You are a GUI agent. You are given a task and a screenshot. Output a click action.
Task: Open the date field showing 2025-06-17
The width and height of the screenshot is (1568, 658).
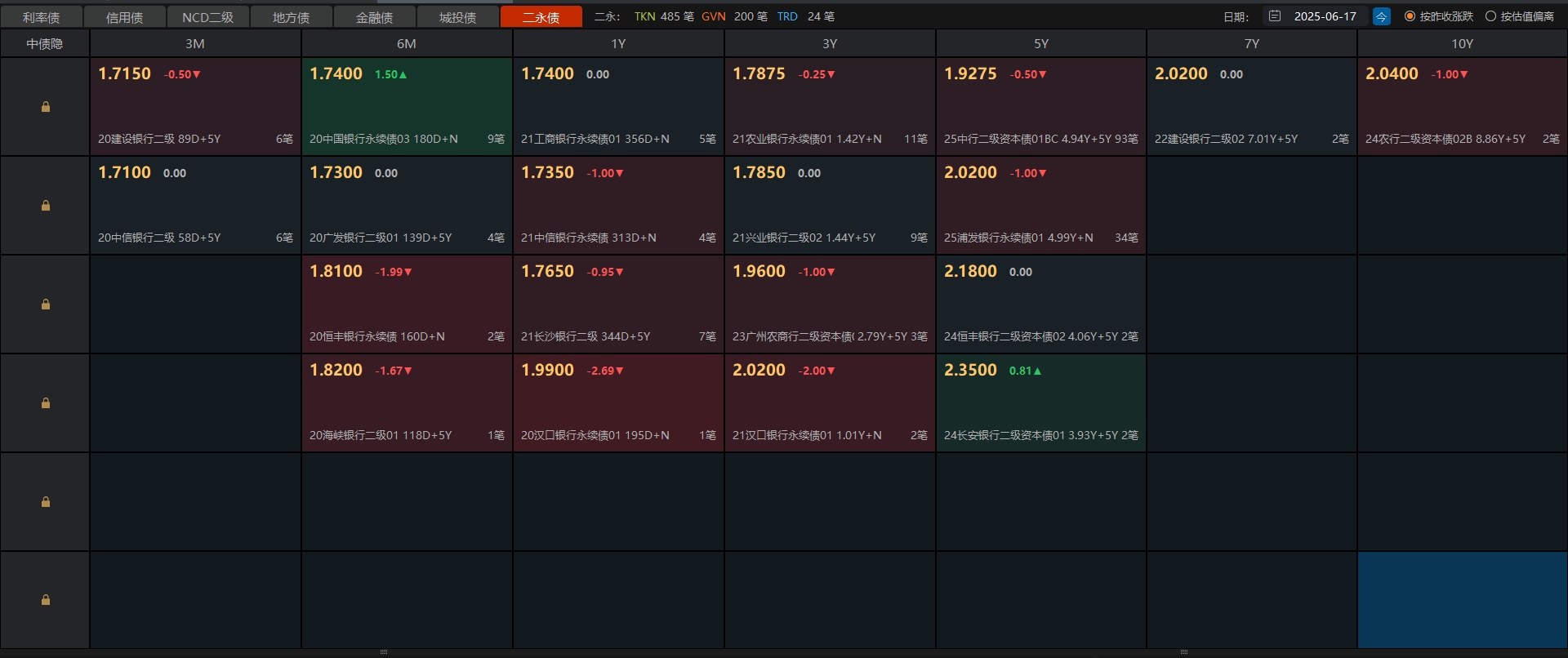[x=1316, y=16]
